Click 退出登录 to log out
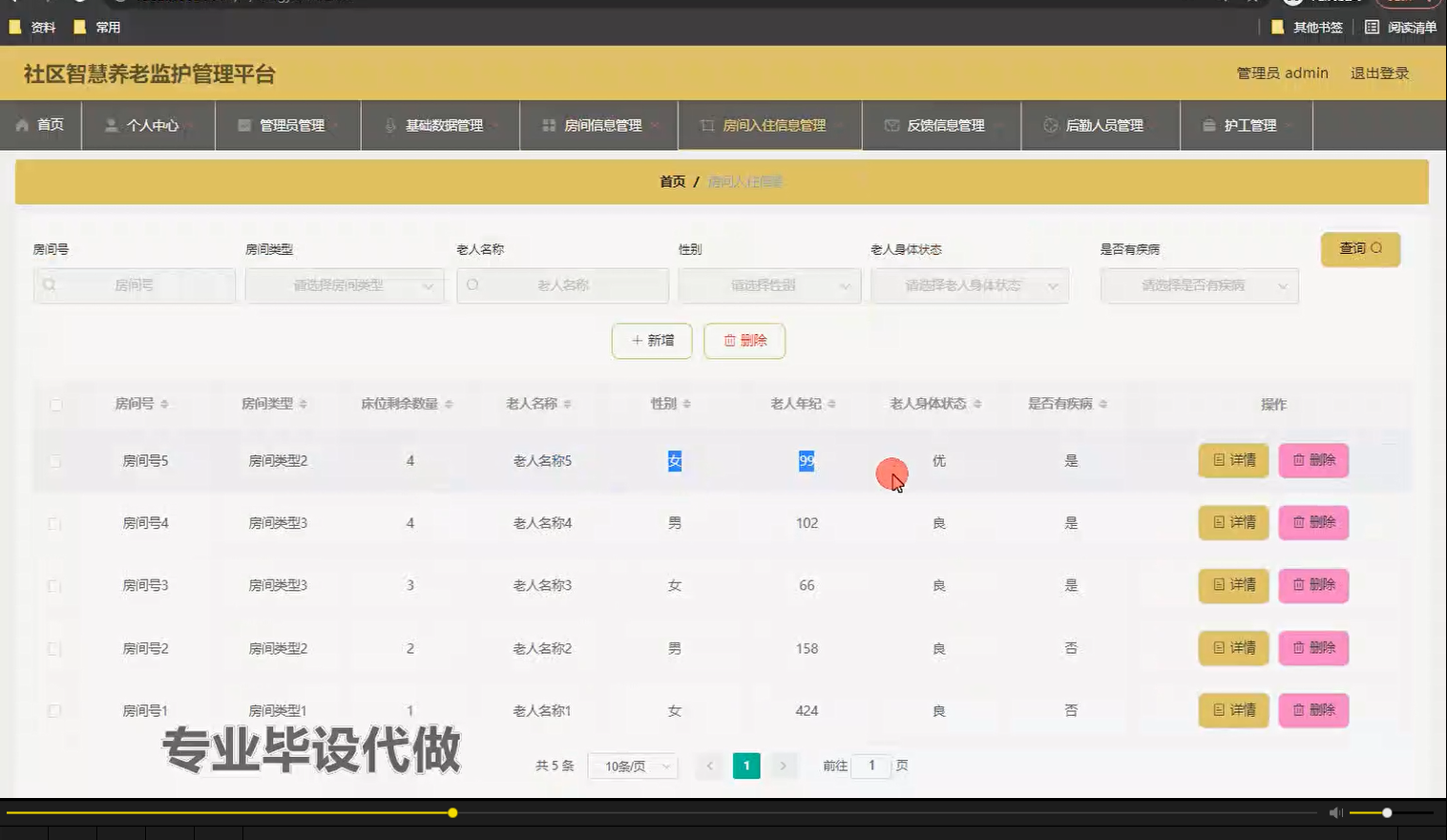This screenshot has height=840, width=1447. 1378,73
